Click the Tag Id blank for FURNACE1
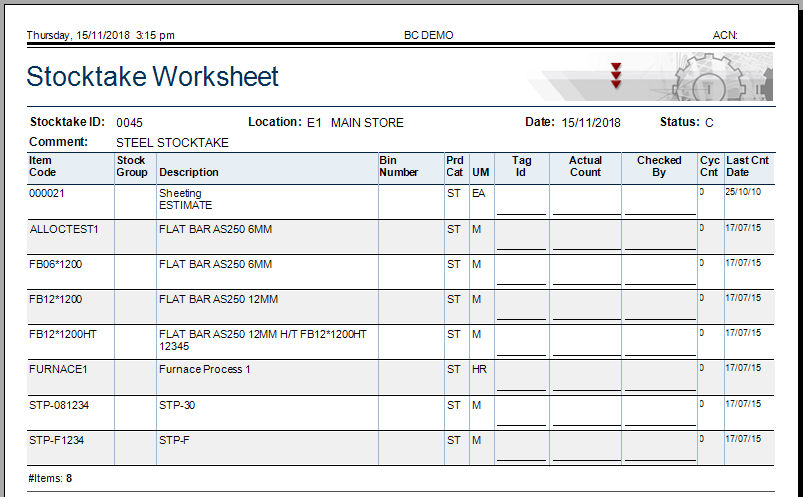 point(521,377)
